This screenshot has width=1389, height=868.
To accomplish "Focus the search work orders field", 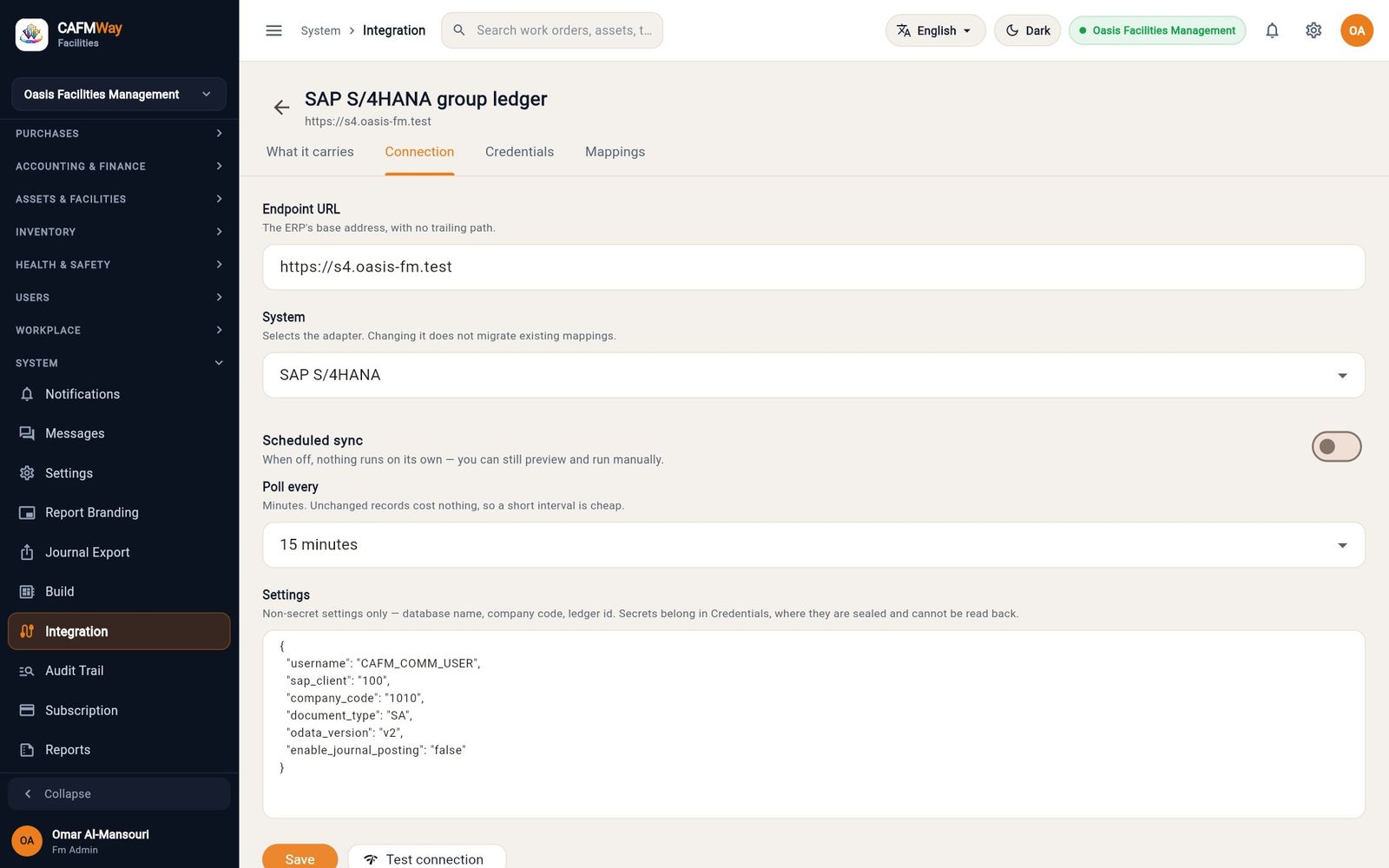I will (x=552, y=30).
